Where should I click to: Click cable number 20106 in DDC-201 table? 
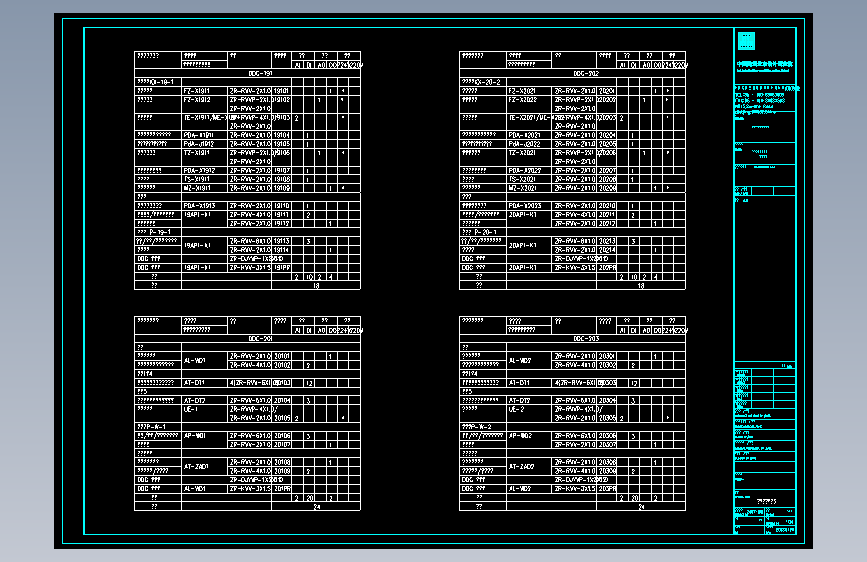click(282, 436)
